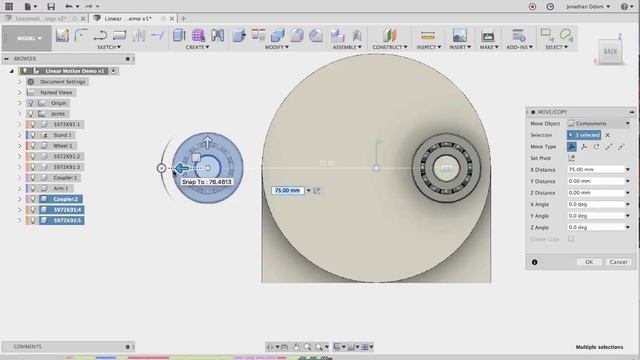This screenshot has width=640, height=360.
Task: Toggle lightbulb visibility for Coupler:2
Action: (33, 199)
